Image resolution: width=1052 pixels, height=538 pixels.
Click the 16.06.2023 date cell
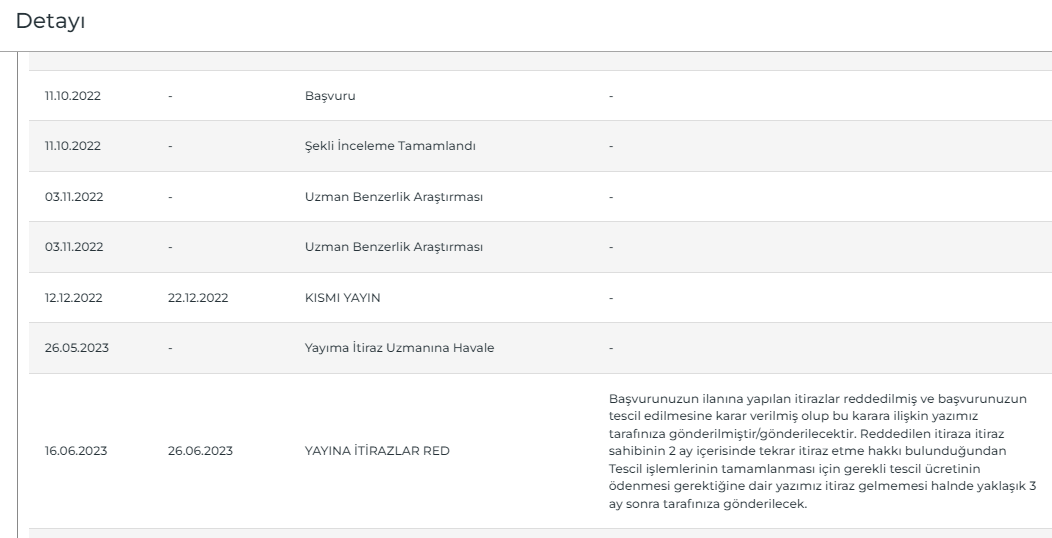pyautogui.click(x=76, y=451)
